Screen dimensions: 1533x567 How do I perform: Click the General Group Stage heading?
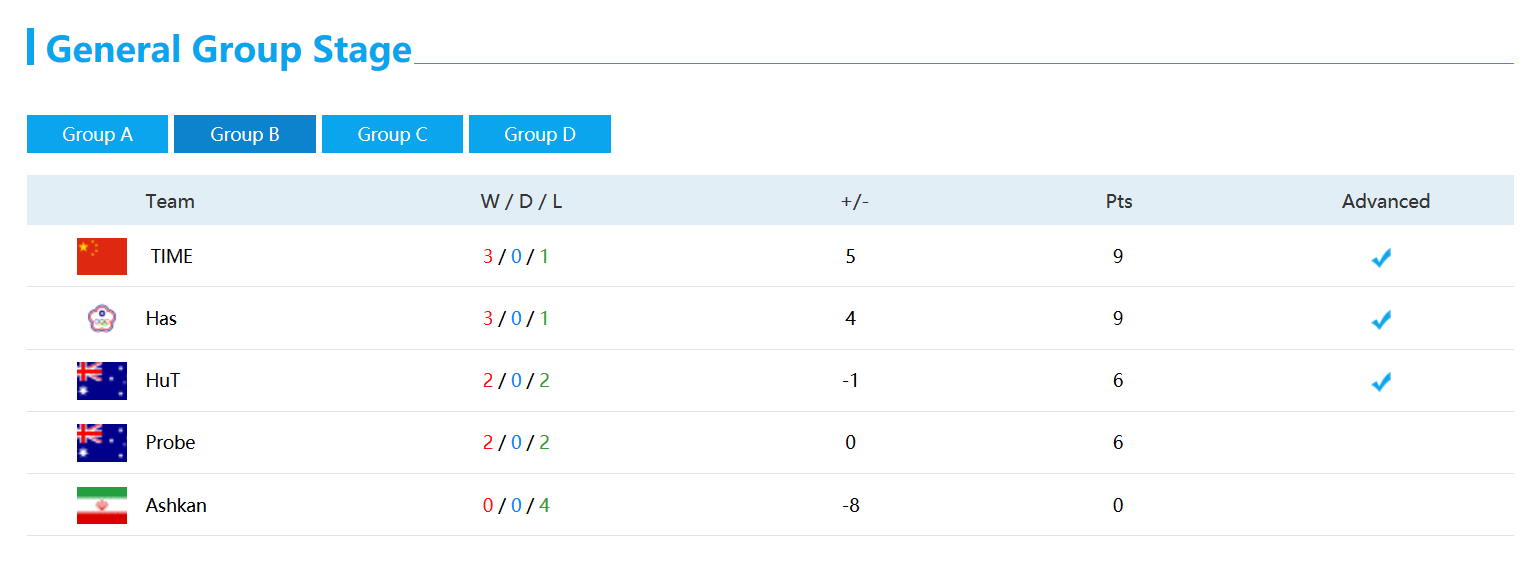(229, 49)
